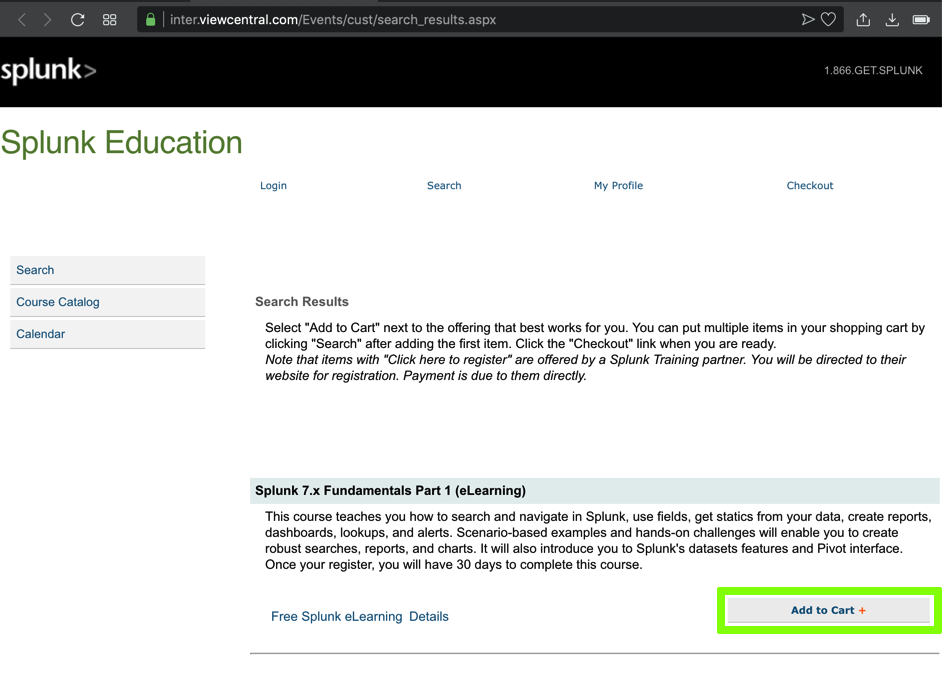Reload the current page
Viewport: 942px width, 682px height.
pyautogui.click(x=77, y=20)
